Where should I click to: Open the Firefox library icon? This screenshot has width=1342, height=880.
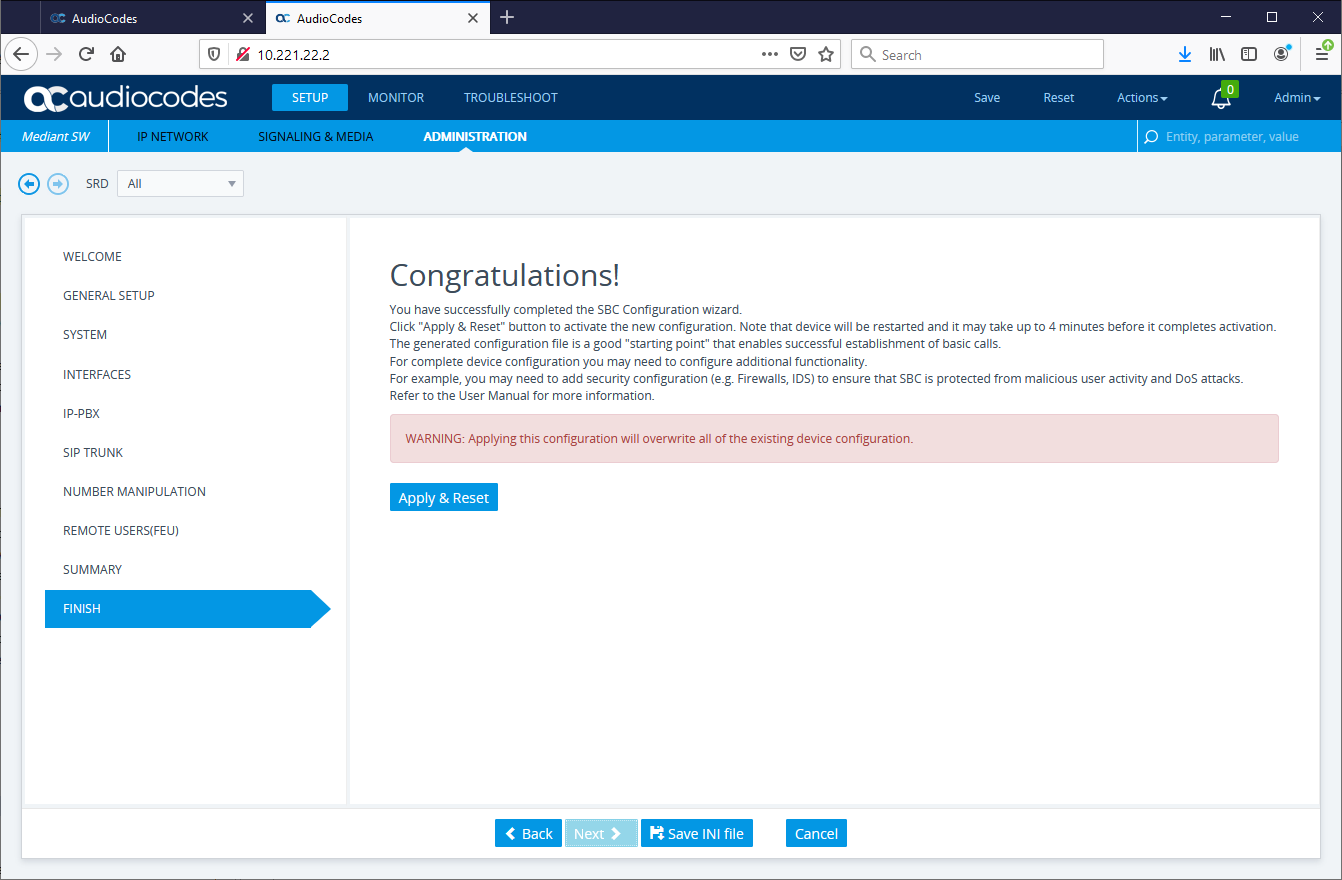pyautogui.click(x=1217, y=54)
